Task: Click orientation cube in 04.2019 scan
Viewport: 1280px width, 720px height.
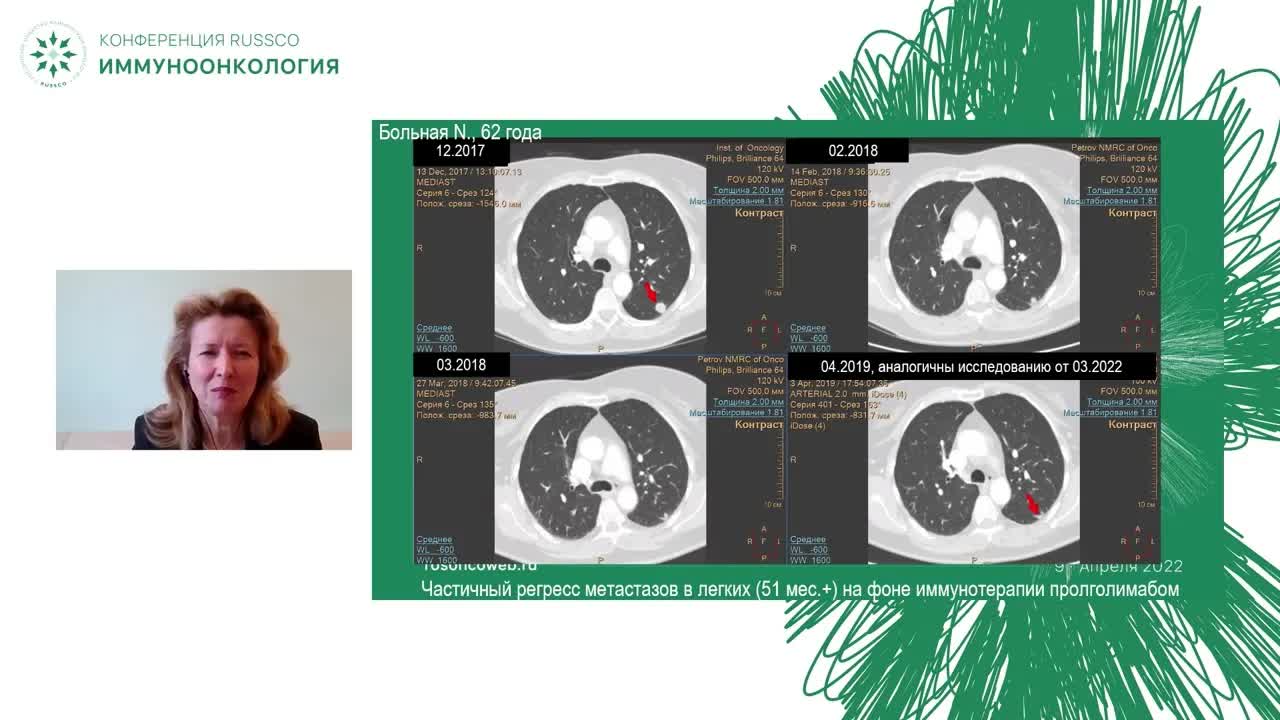Action: (x=1138, y=541)
